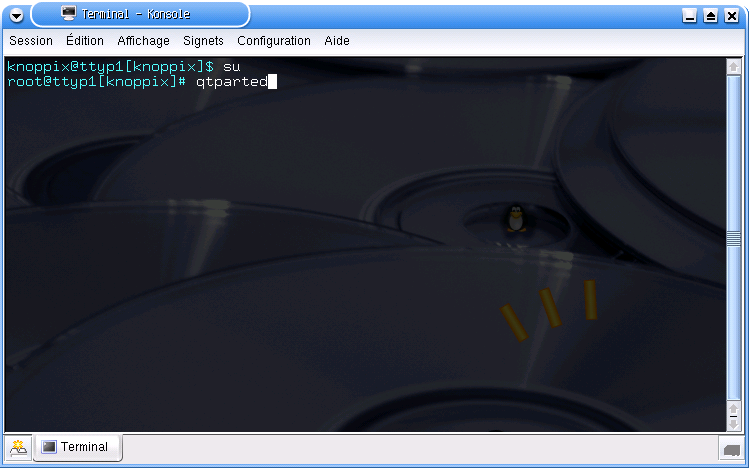Open the Session menu
Viewport: 749px width, 468px height.
coord(31,41)
